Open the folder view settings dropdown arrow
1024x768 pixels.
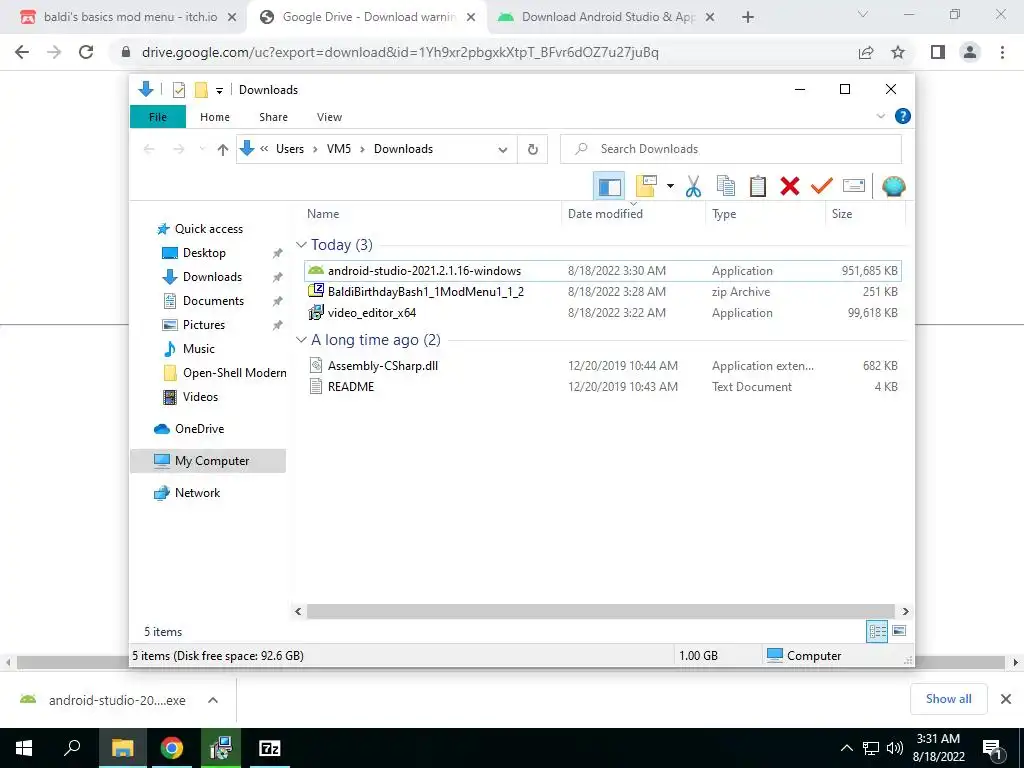(x=670, y=186)
